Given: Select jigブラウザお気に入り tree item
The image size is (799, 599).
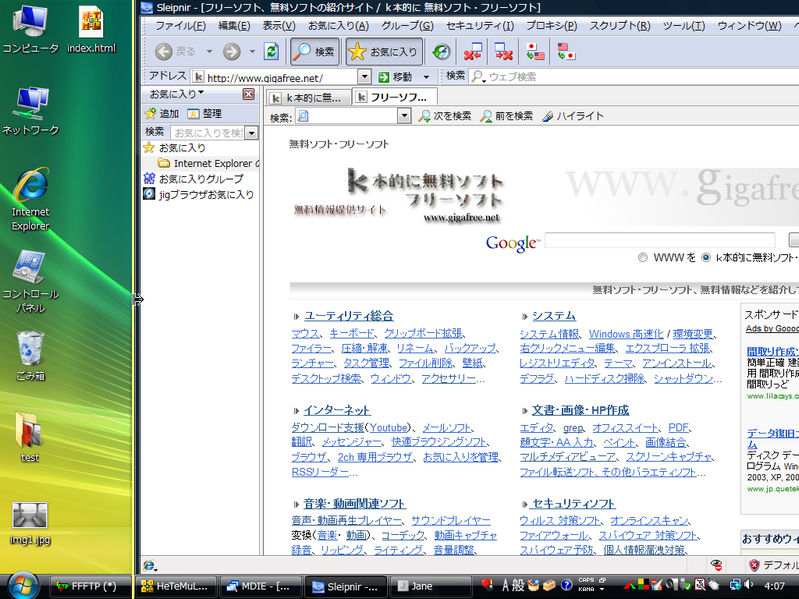Looking at the screenshot, I should 199,194.
